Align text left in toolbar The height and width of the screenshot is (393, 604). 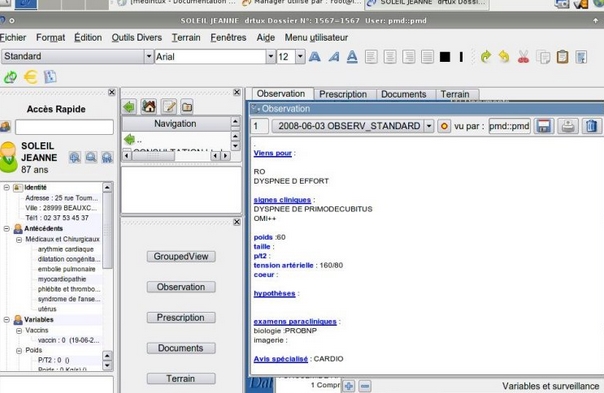[371, 57]
